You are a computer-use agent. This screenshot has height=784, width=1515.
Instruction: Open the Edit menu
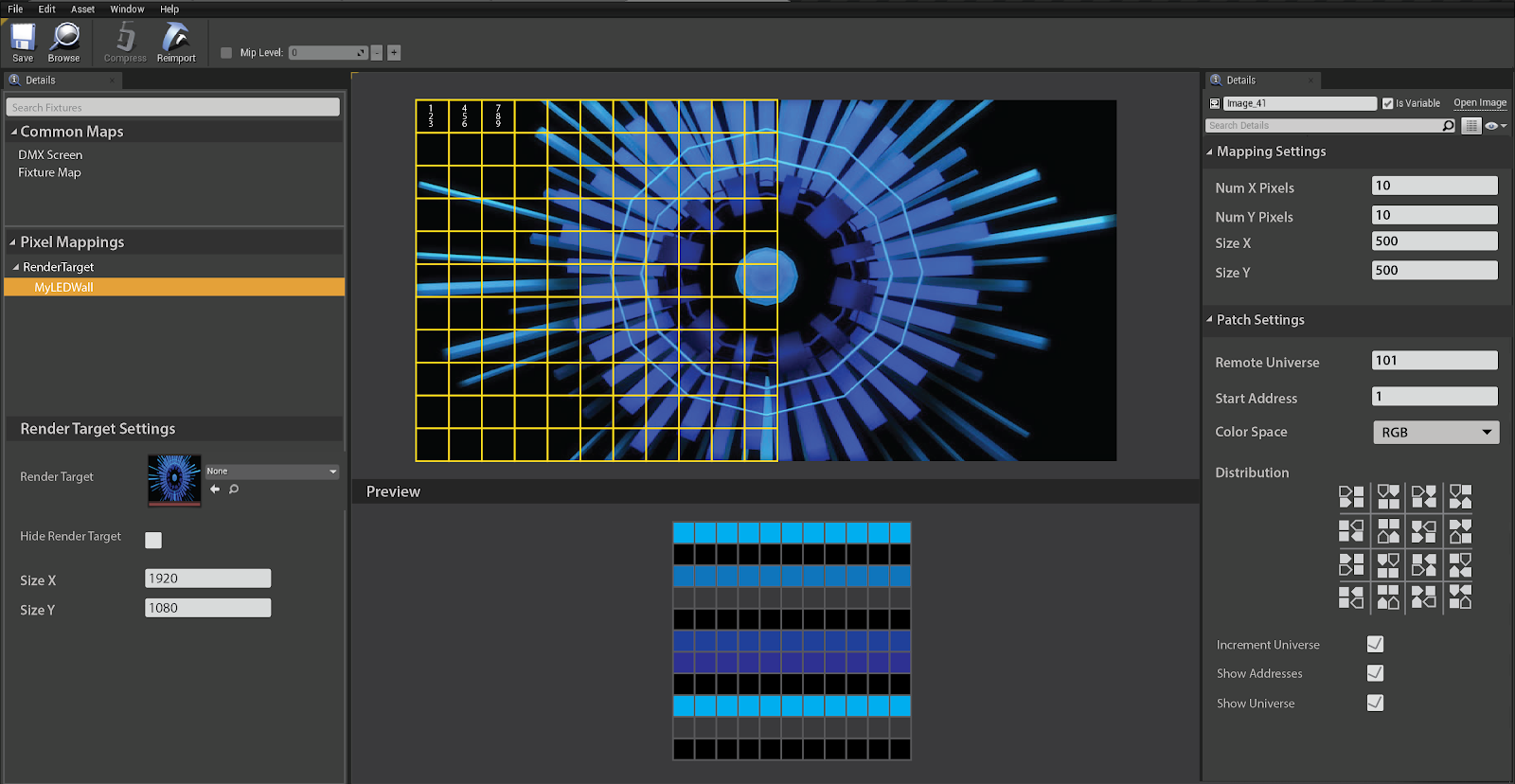[x=46, y=9]
